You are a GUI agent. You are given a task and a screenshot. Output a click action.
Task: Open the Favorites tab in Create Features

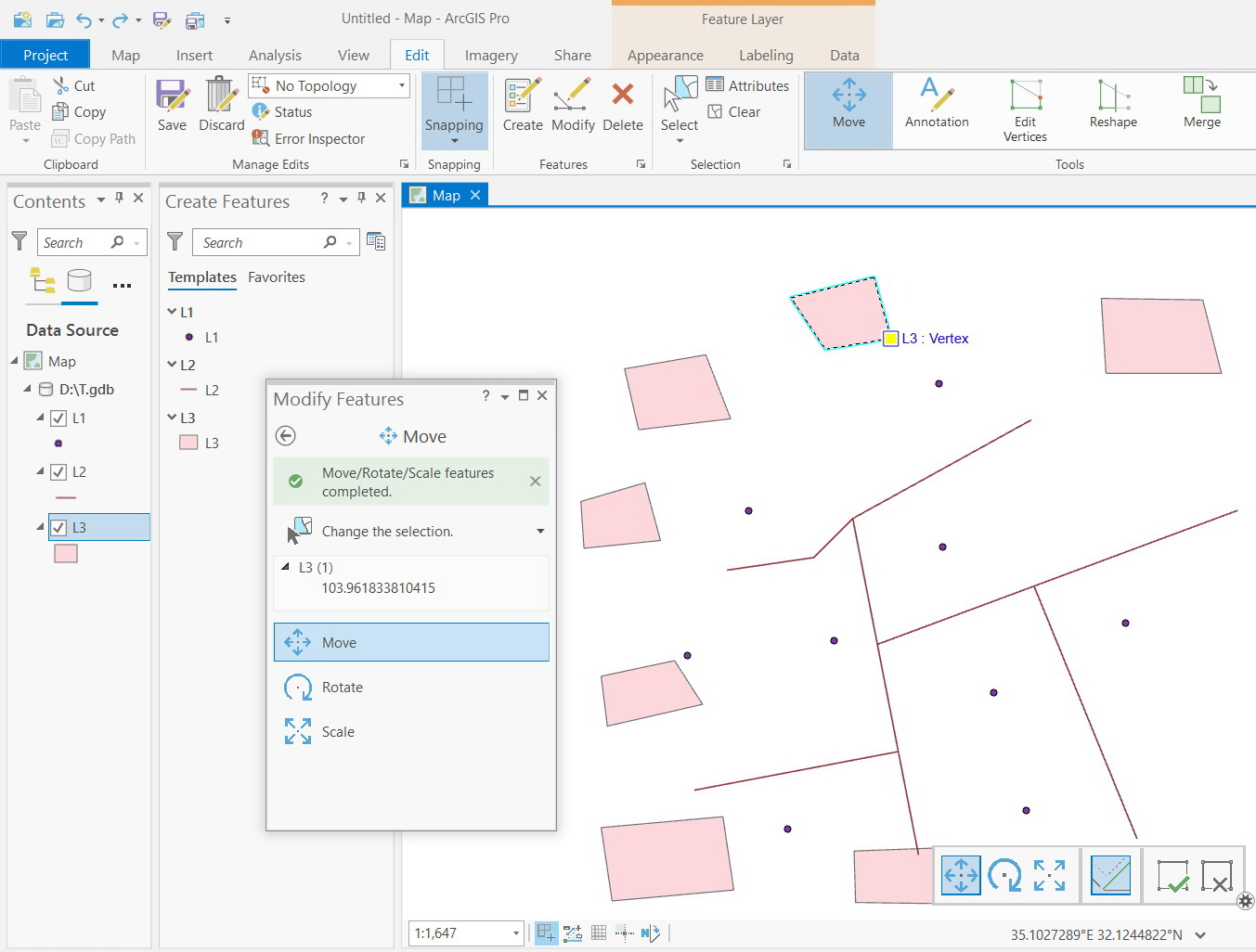pos(276,277)
